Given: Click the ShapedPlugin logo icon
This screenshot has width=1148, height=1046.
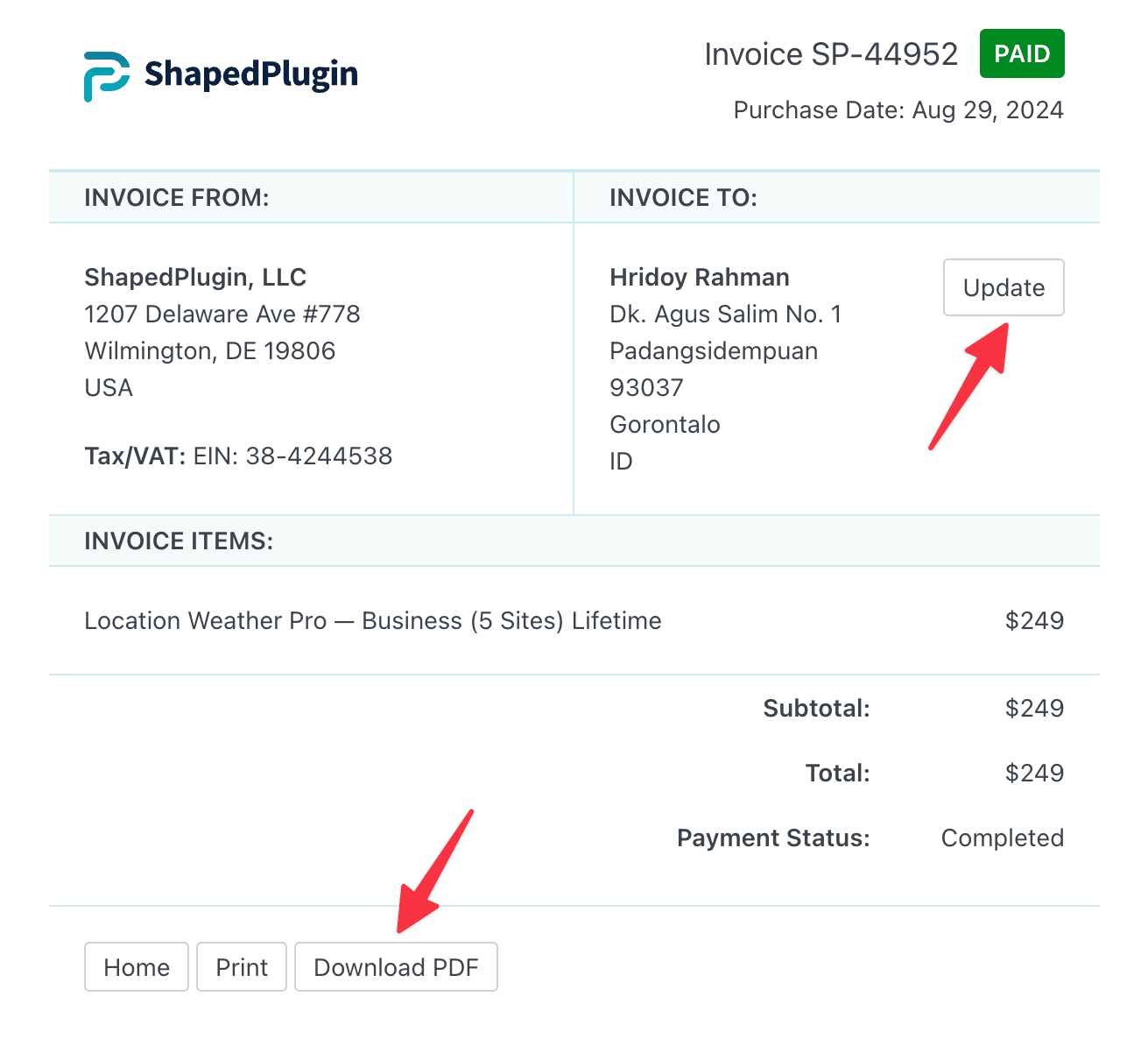Looking at the screenshot, I should [106, 76].
